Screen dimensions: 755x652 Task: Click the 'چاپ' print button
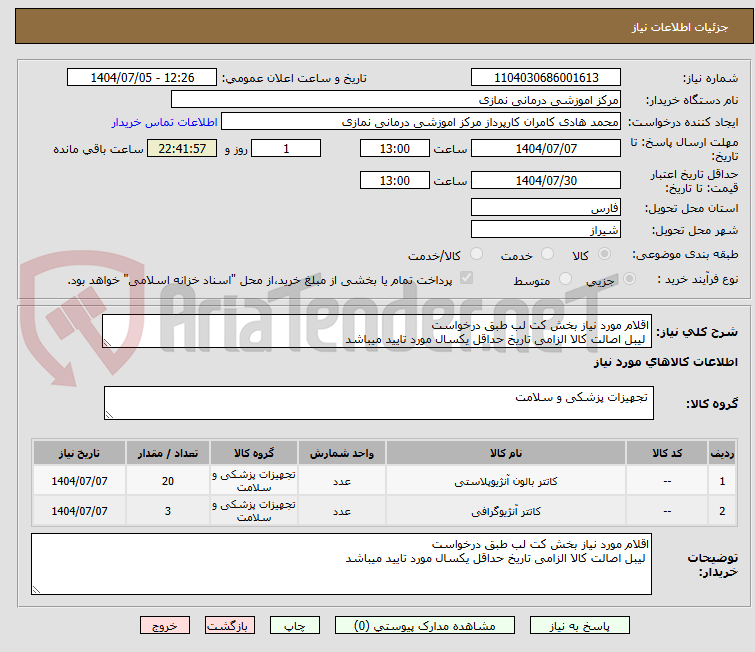click(x=295, y=626)
